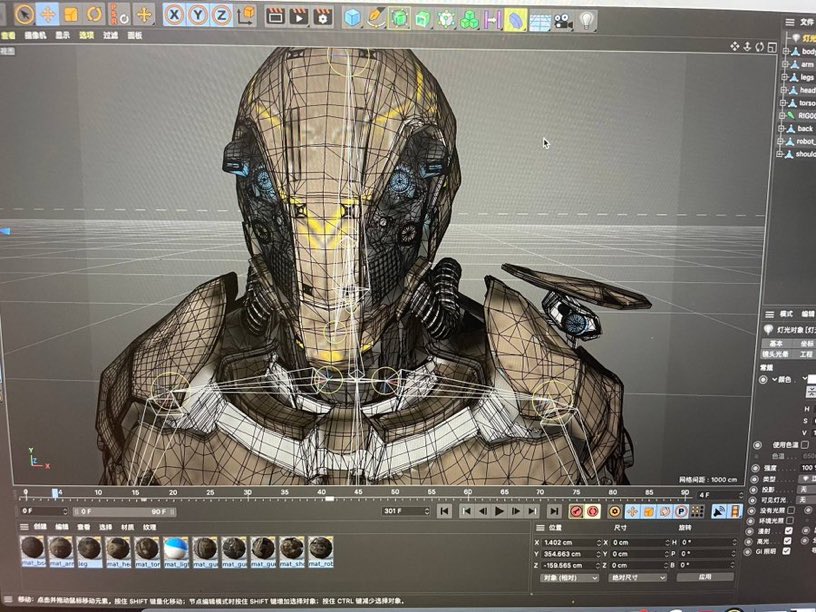Toggle the GI 照明 checkbox
Viewport: 816px width, 612px height.
[786, 551]
